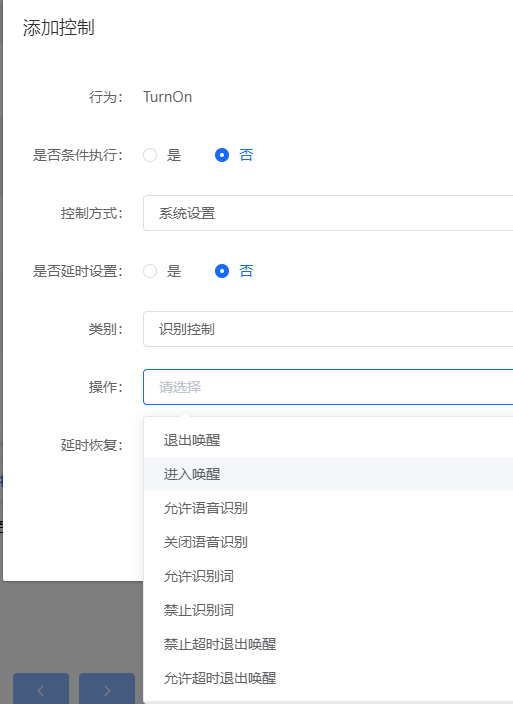Open the 控制方式 dropdown showing 系统设置
The image size is (513, 704).
point(328,213)
